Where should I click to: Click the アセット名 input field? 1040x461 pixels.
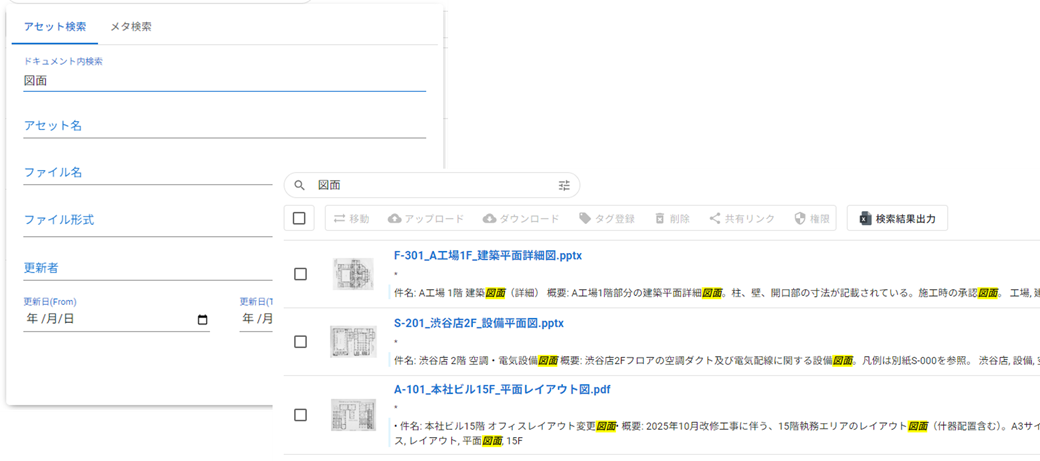[x=224, y=126]
